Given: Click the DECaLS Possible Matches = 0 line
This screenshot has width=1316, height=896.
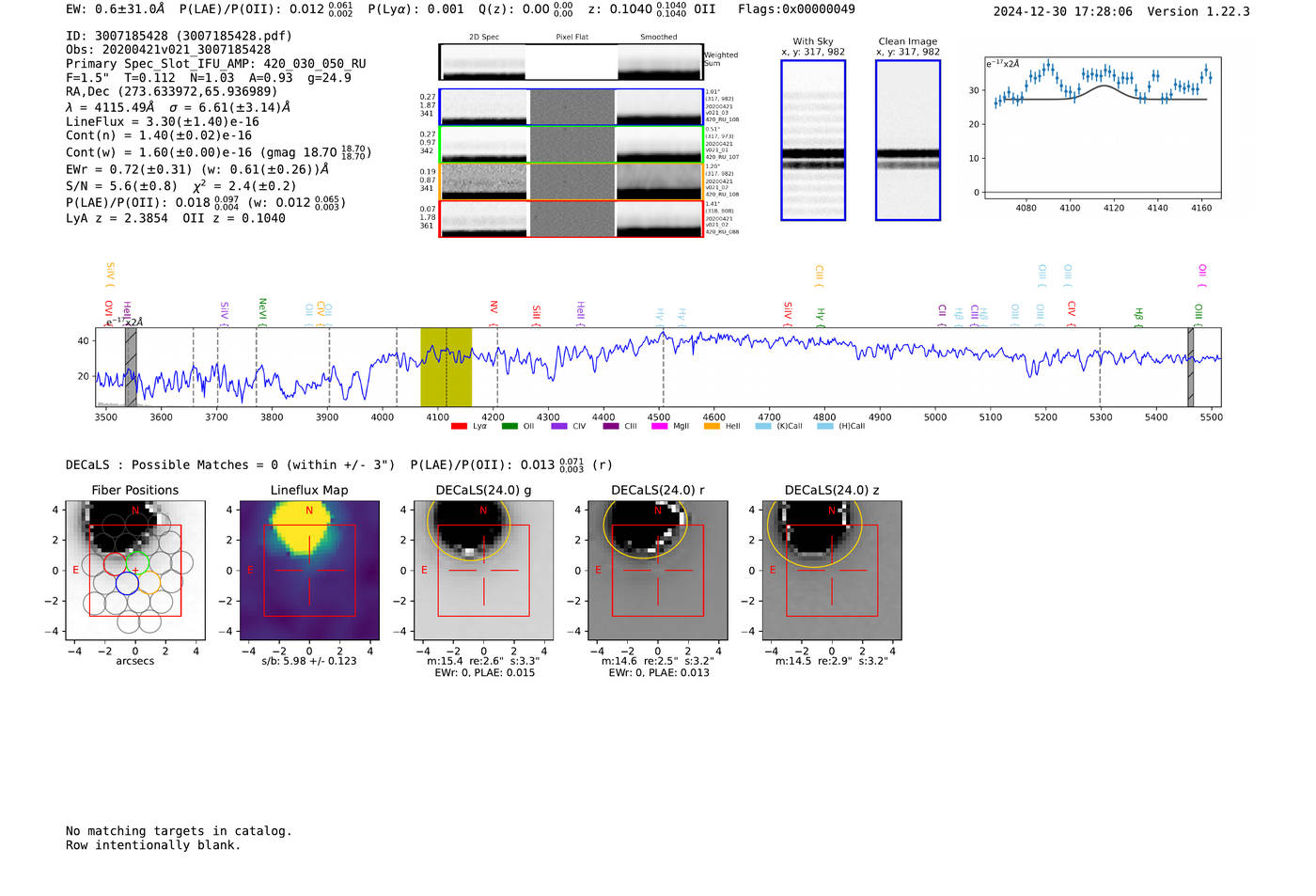Looking at the screenshot, I should pyautogui.click(x=230, y=464).
